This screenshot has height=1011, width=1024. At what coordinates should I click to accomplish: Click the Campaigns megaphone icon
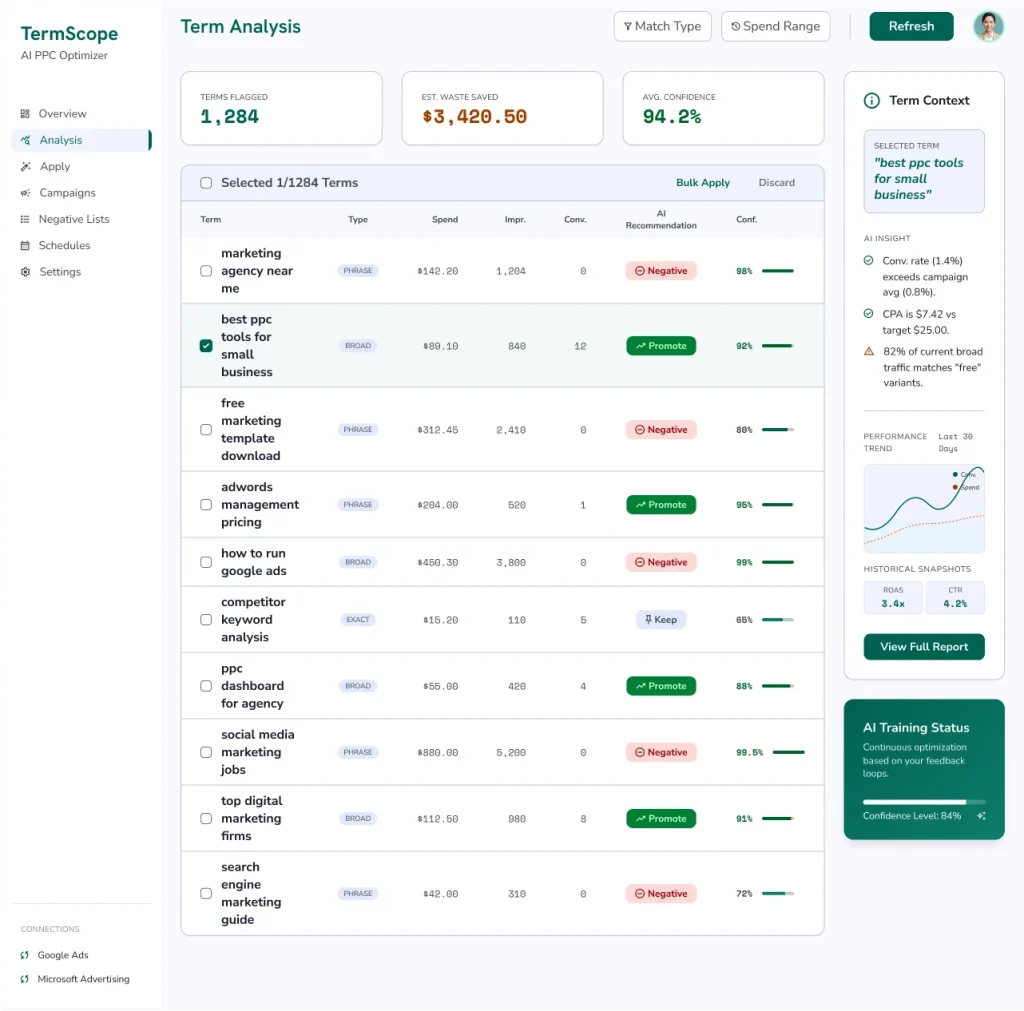(x=25, y=193)
